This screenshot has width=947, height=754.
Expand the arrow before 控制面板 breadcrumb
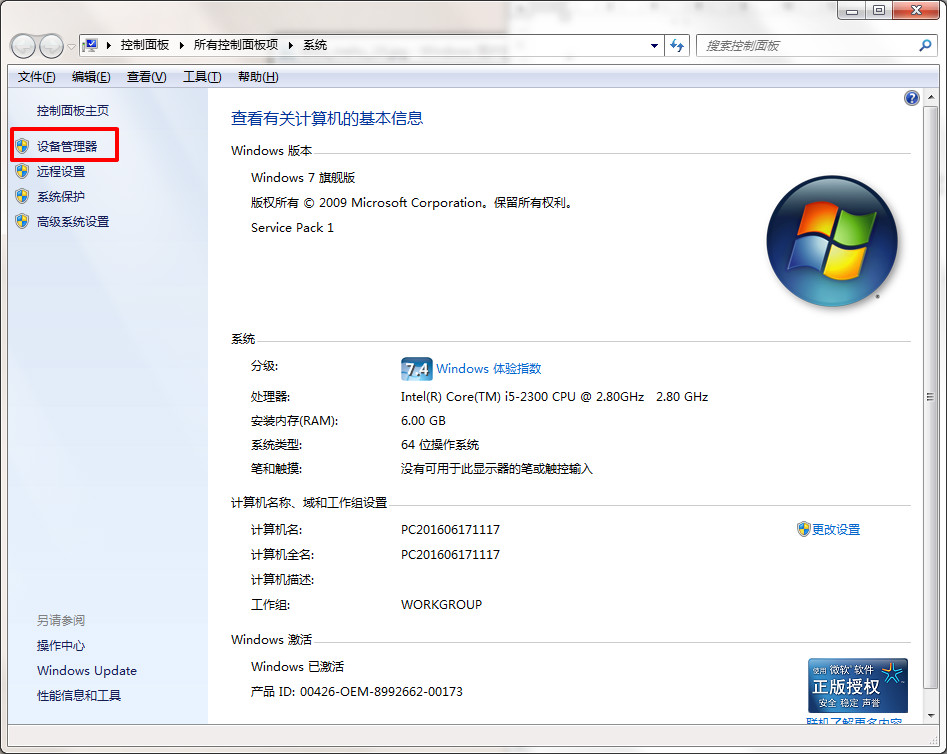point(109,45)
